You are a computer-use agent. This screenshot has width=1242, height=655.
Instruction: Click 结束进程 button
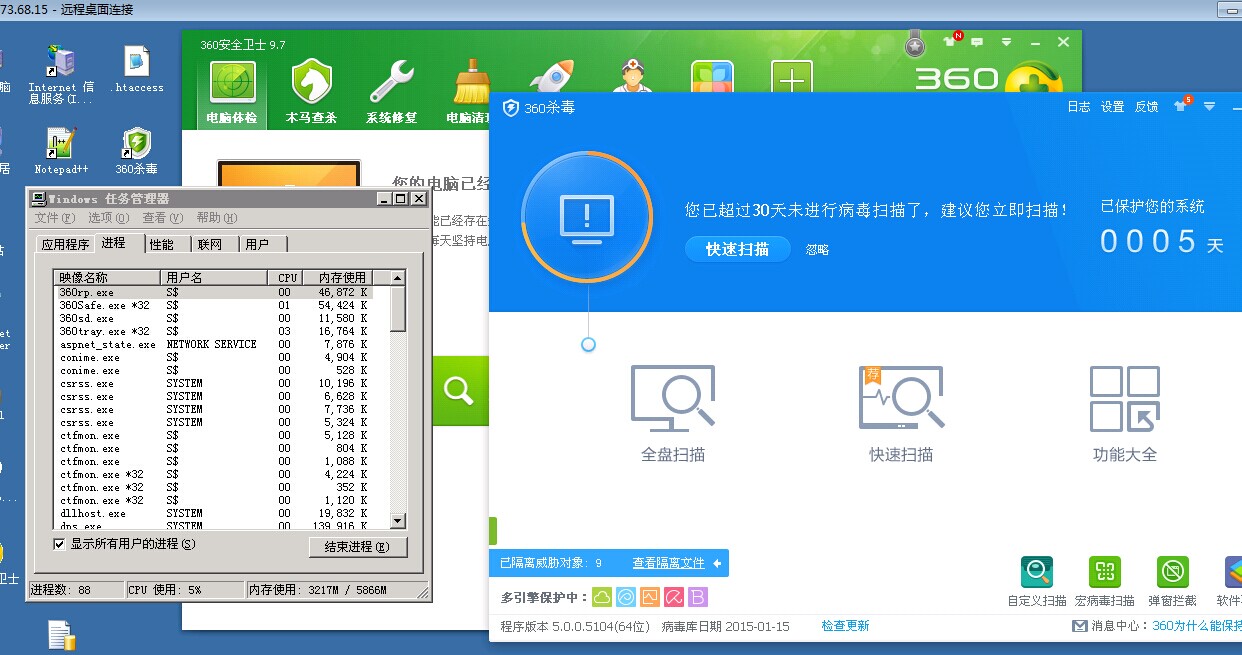tap(358, 547)
